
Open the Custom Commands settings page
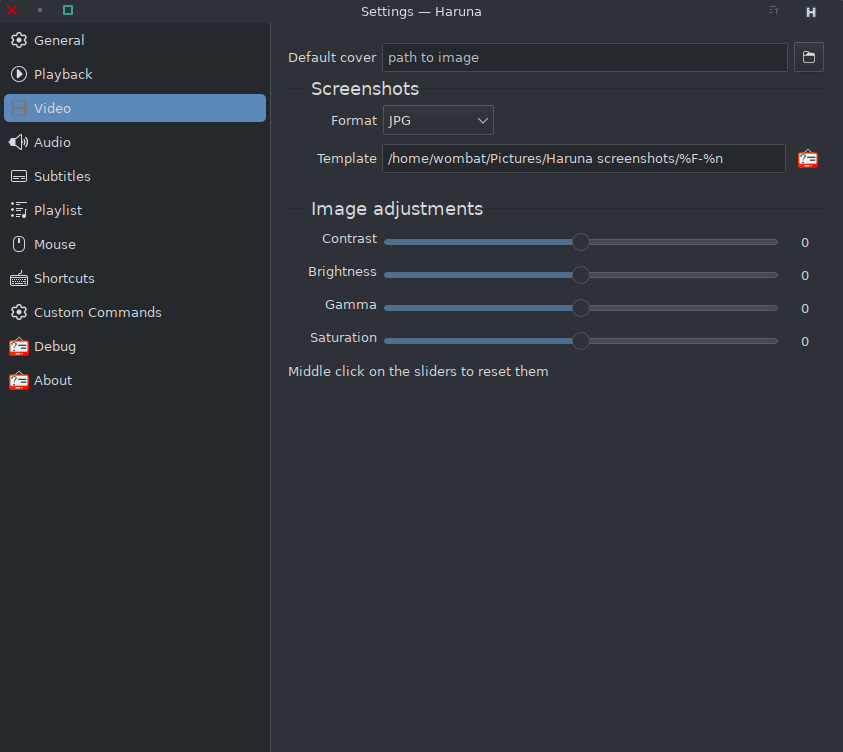97,312
